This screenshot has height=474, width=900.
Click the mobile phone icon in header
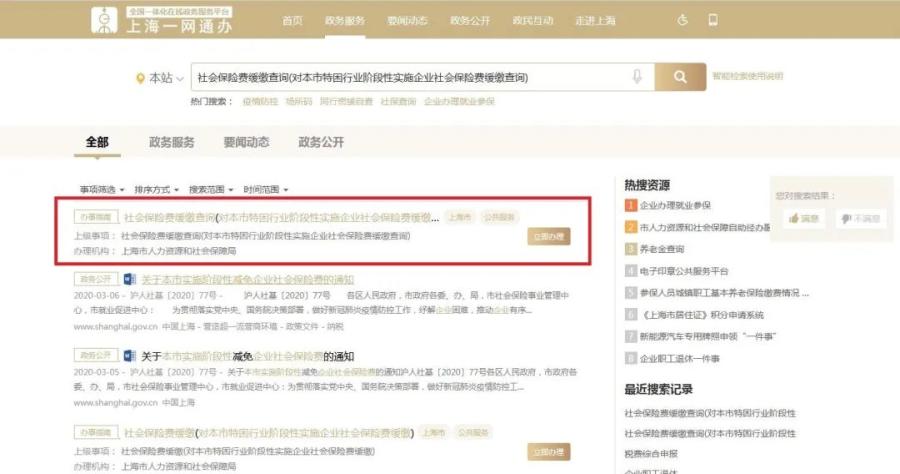pyautogui.click(x=713, y=20)
